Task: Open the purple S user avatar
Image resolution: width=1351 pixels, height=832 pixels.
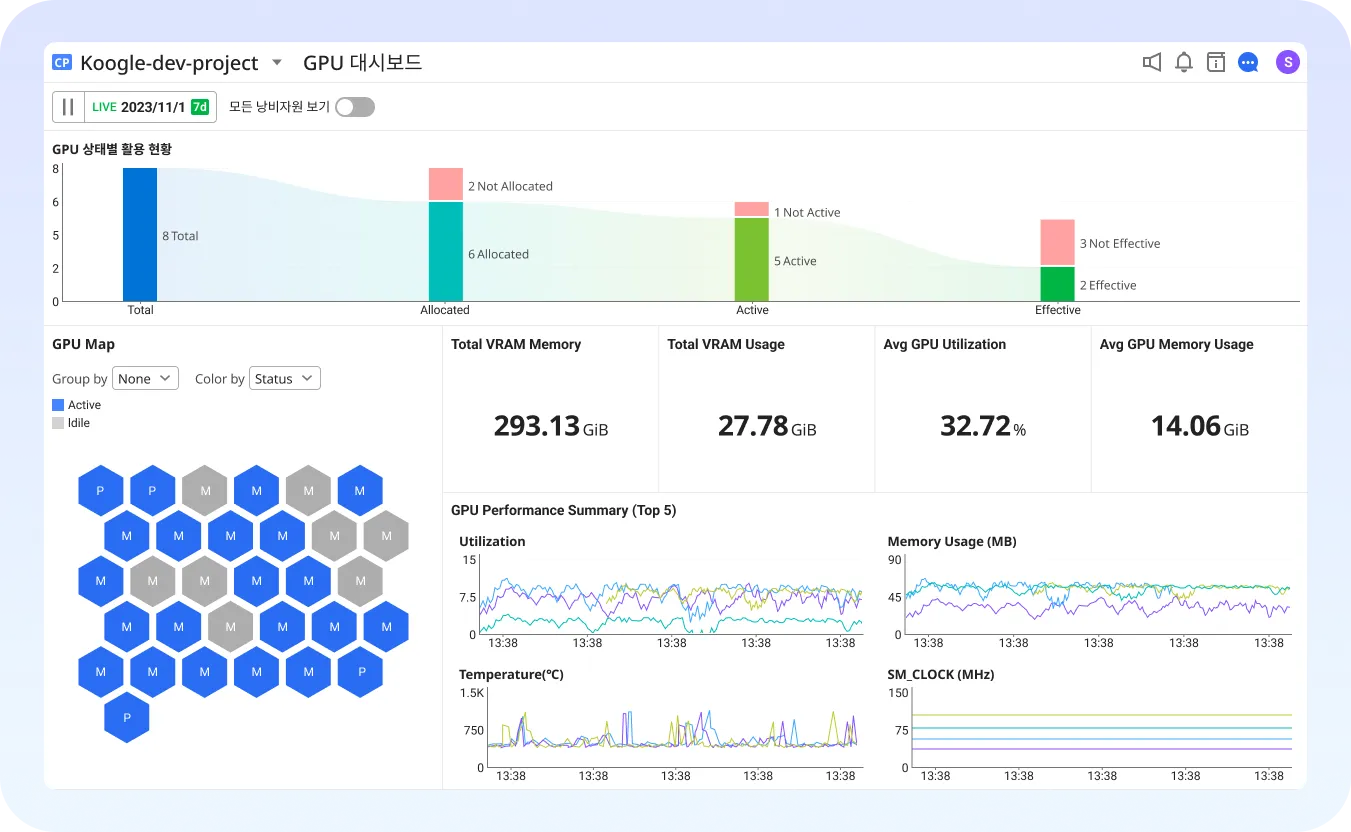Action: click(1288, 62)
